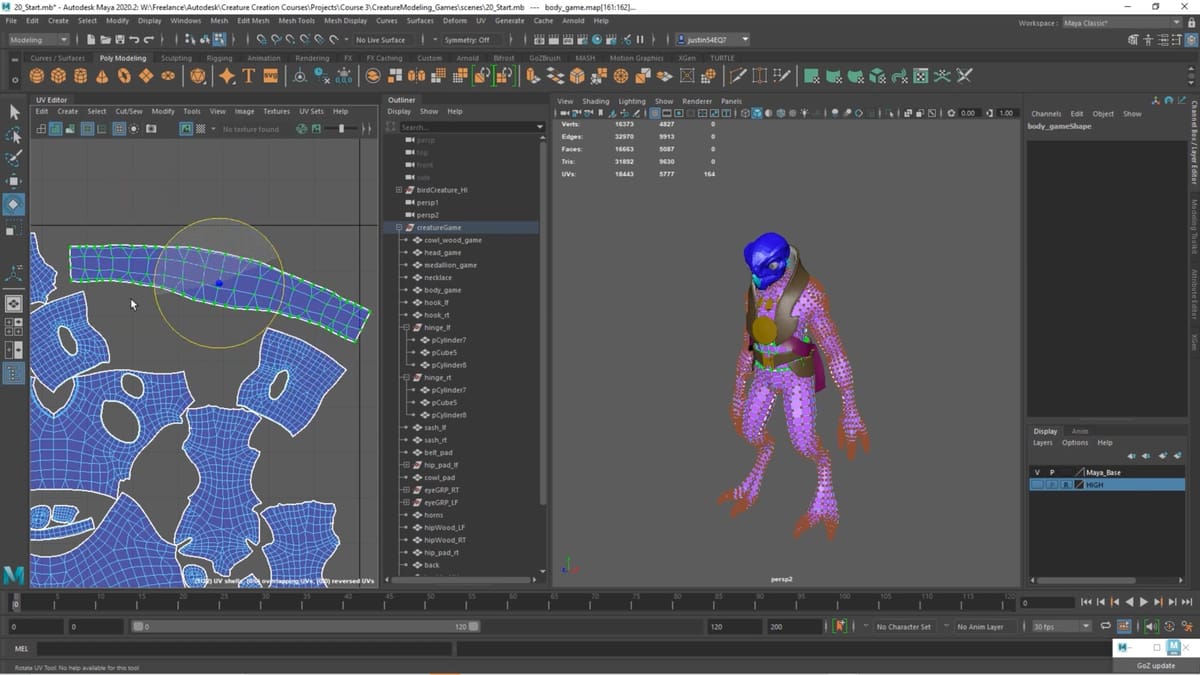Open the scene file icon
The image size is (1200, 675).
(105, 40)
